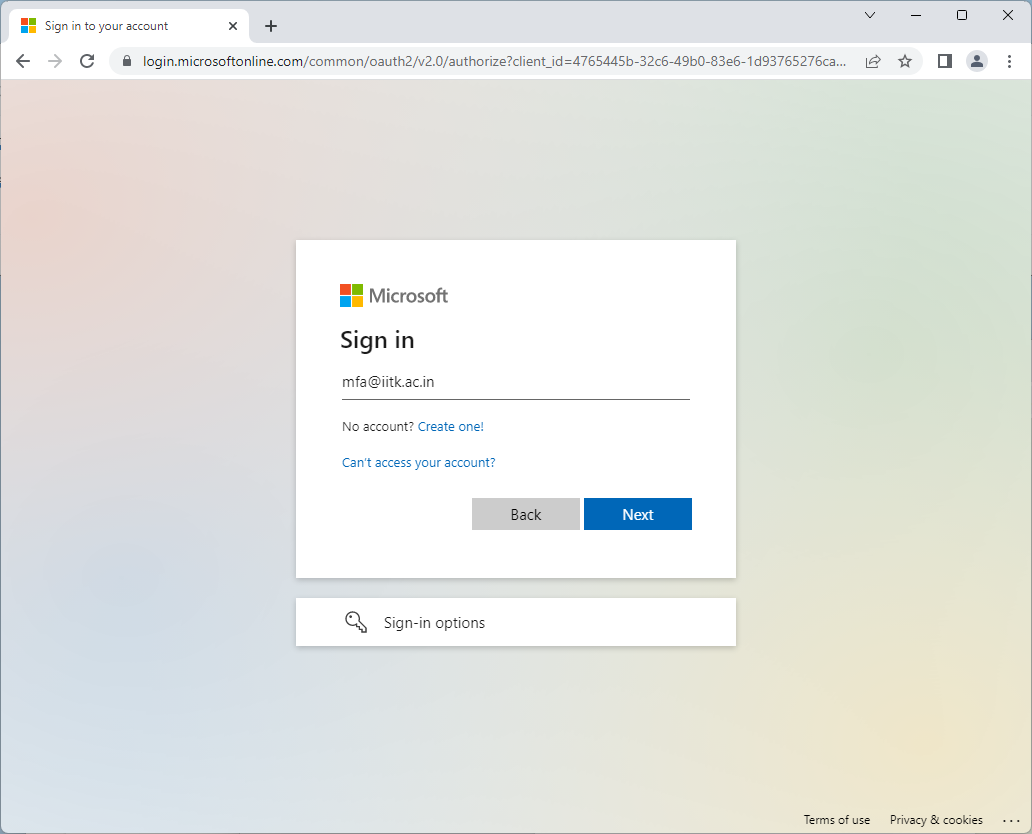Reload the page with refresh icon
The height and width of the screenshot is (834, 1032).
(87, 61)
